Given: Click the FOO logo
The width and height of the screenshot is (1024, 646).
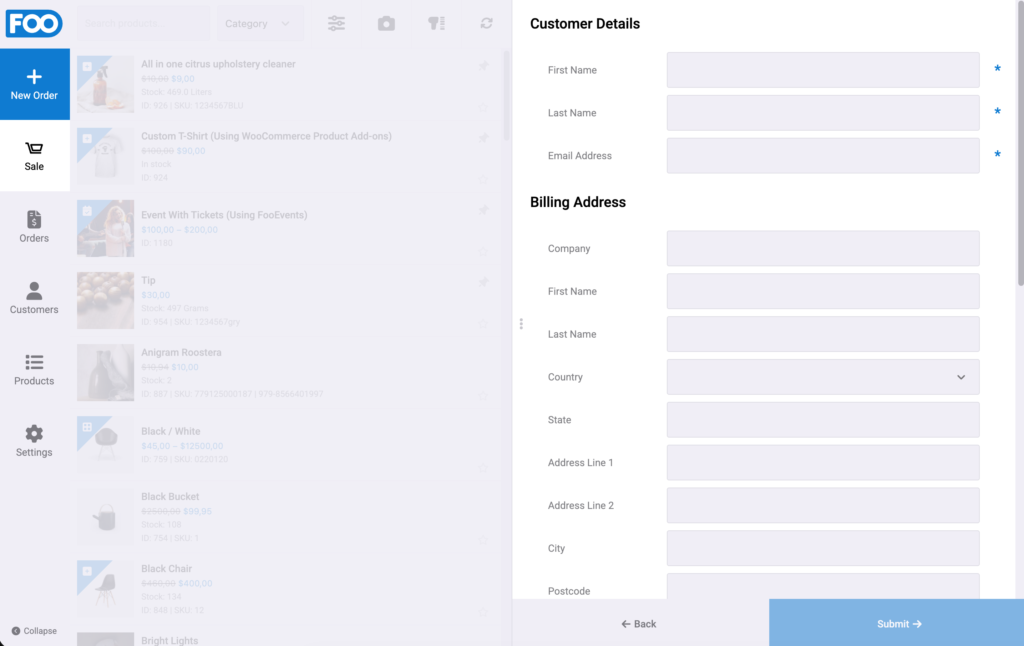Looking at the screenshot, I should (34, 24).
